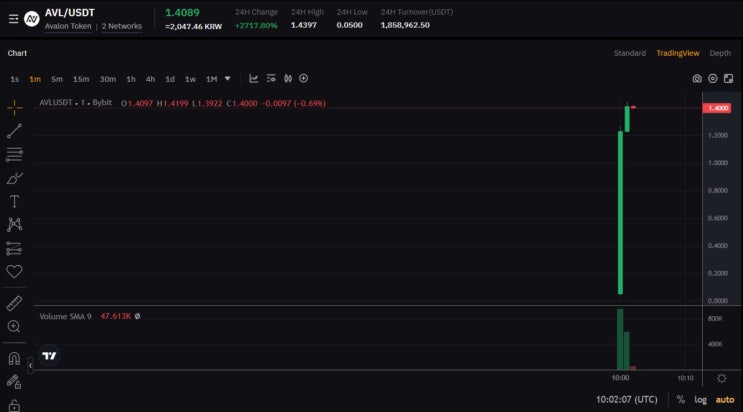
Task: Select the ruler measure tool
Action: tap(14, 303)
